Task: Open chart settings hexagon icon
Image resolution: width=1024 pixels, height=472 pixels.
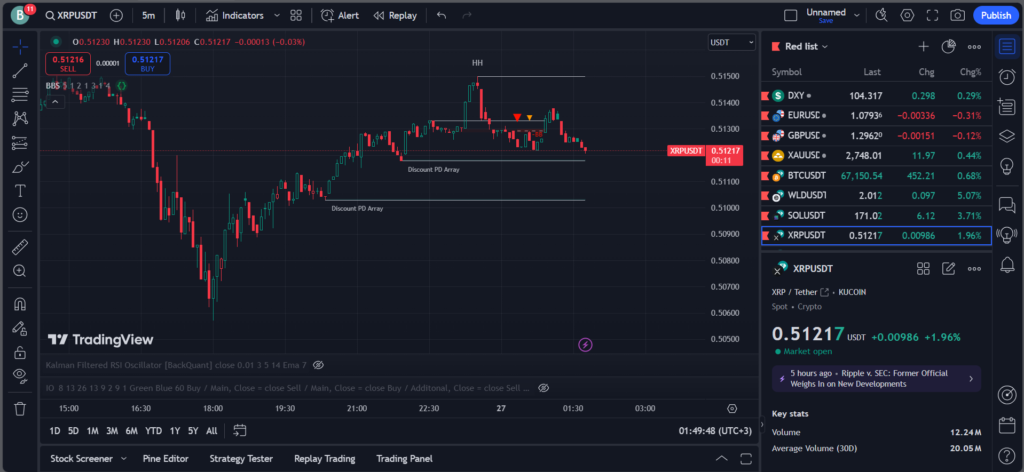Action: 907,15
